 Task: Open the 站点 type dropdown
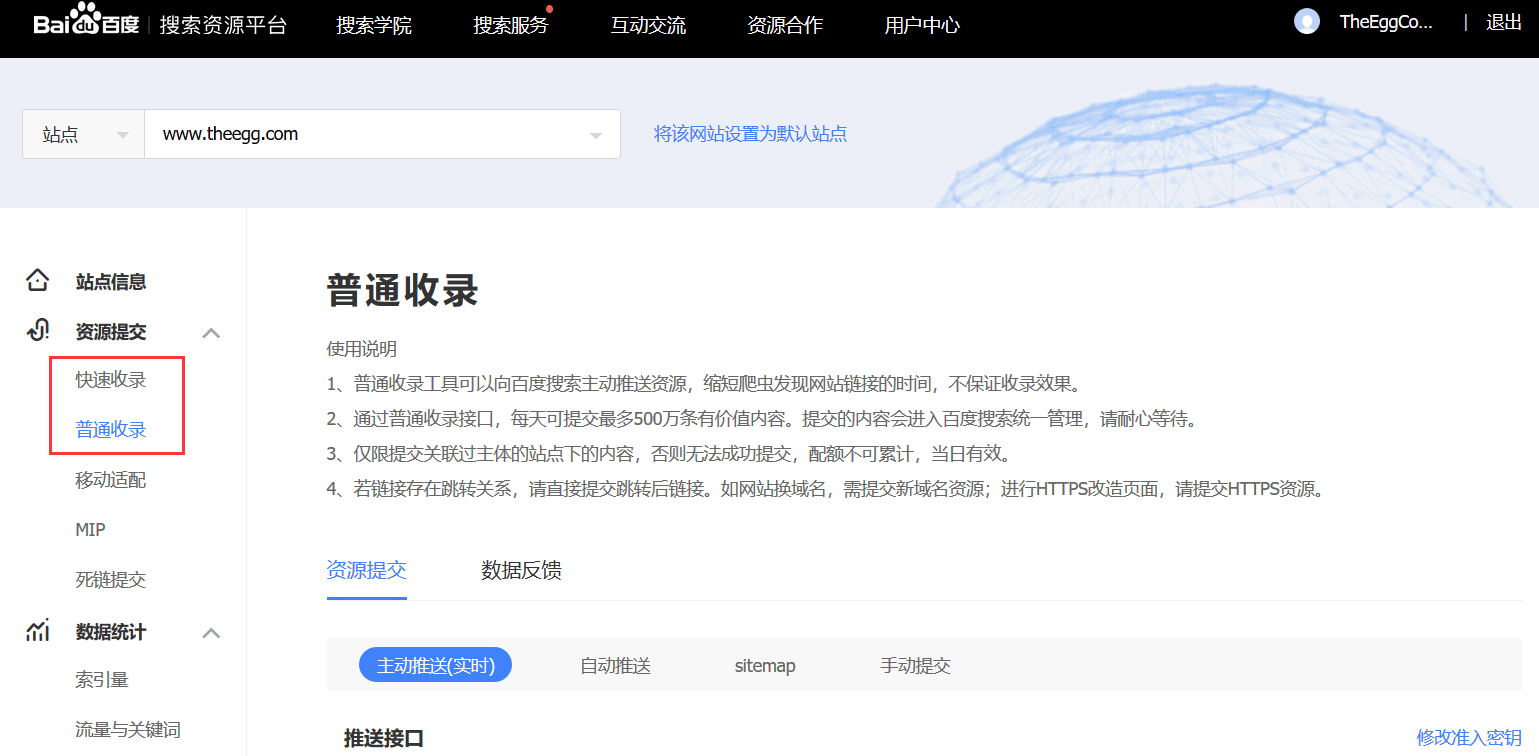[x=84, y=134]
